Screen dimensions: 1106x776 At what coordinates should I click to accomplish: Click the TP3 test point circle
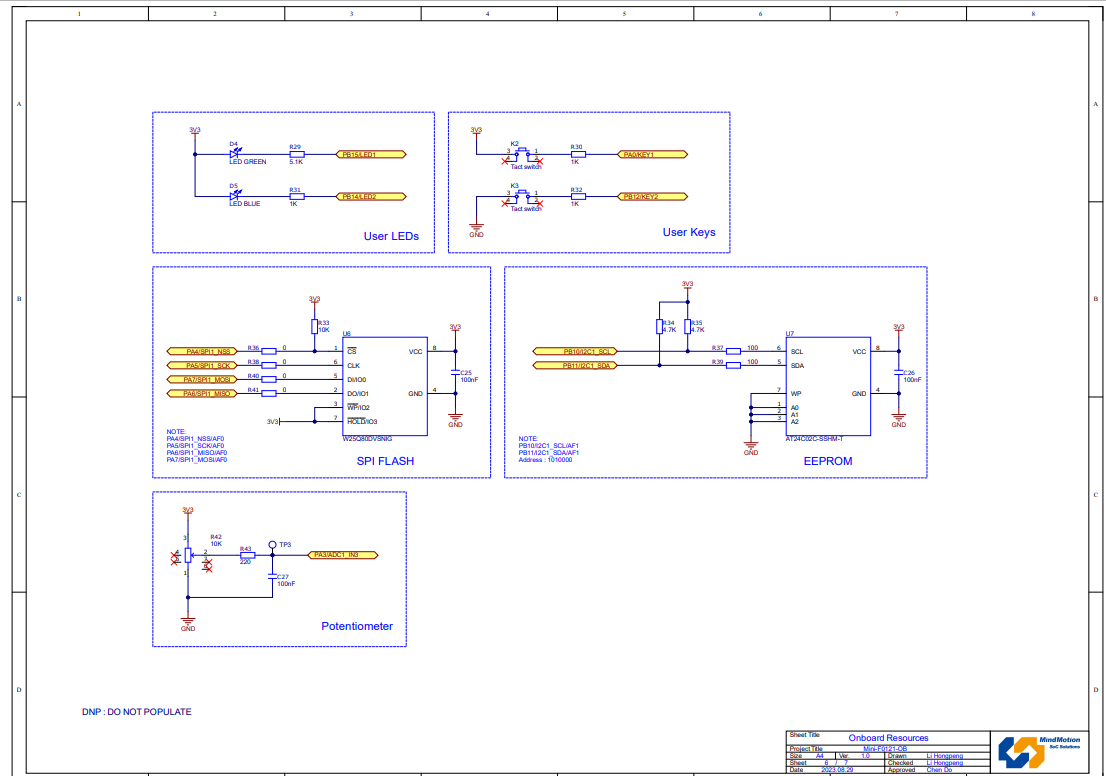272,545
